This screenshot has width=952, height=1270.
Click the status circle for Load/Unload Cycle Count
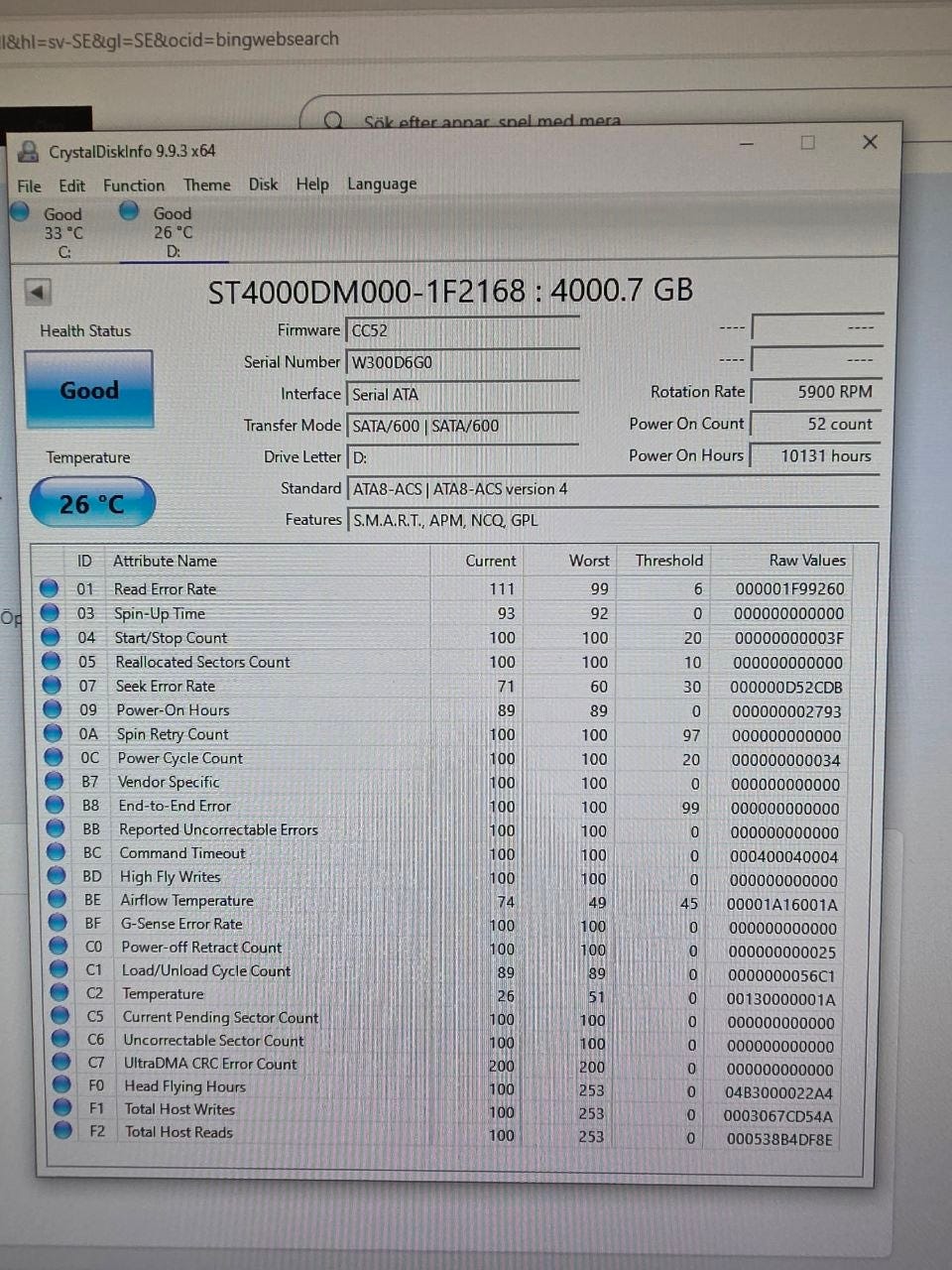click(x=59, y=969)
